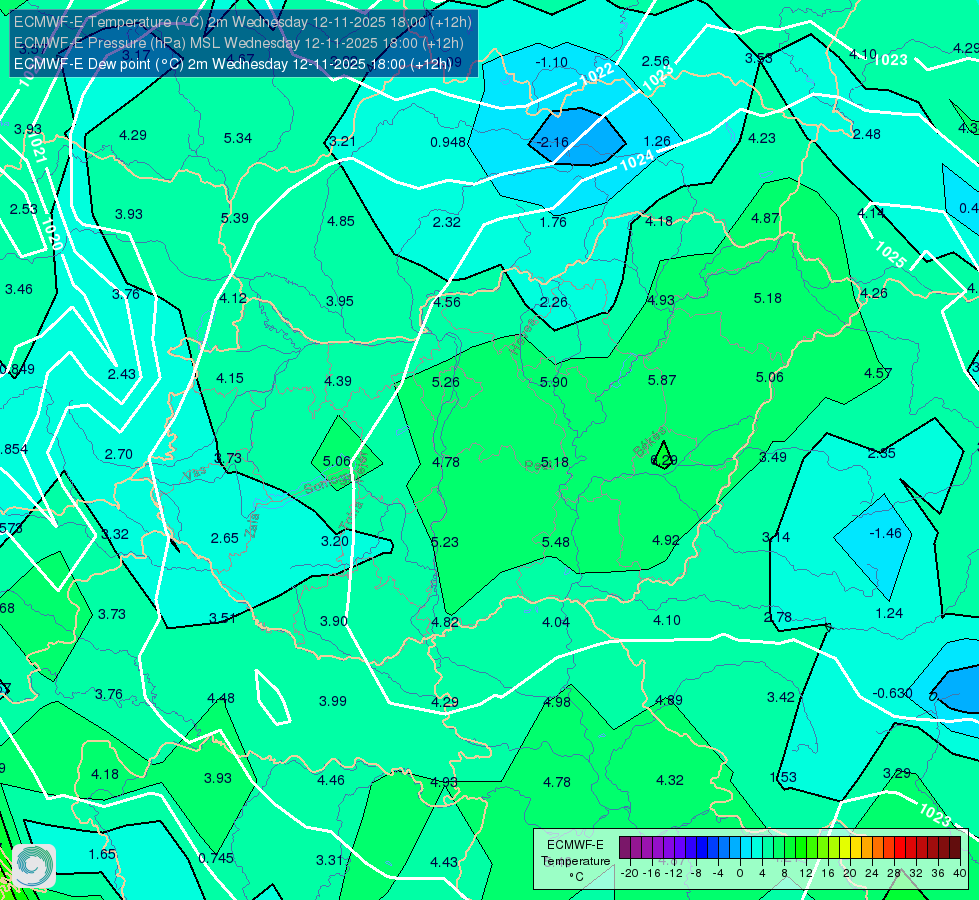Image resolution: width=979 pixels, height=900 pixels.
Task: Select the ECMWF-E Pressure MSL layer title
Action: click(x=239, y=43)
